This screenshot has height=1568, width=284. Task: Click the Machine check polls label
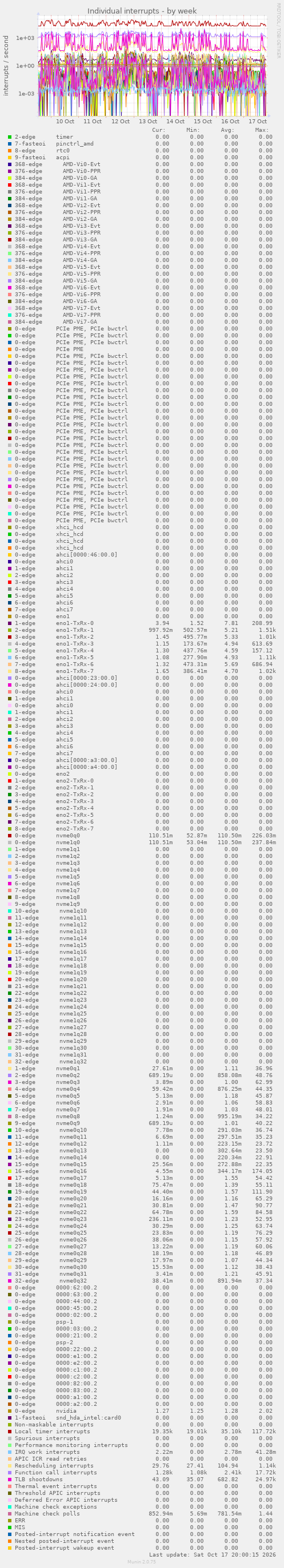47,1513
